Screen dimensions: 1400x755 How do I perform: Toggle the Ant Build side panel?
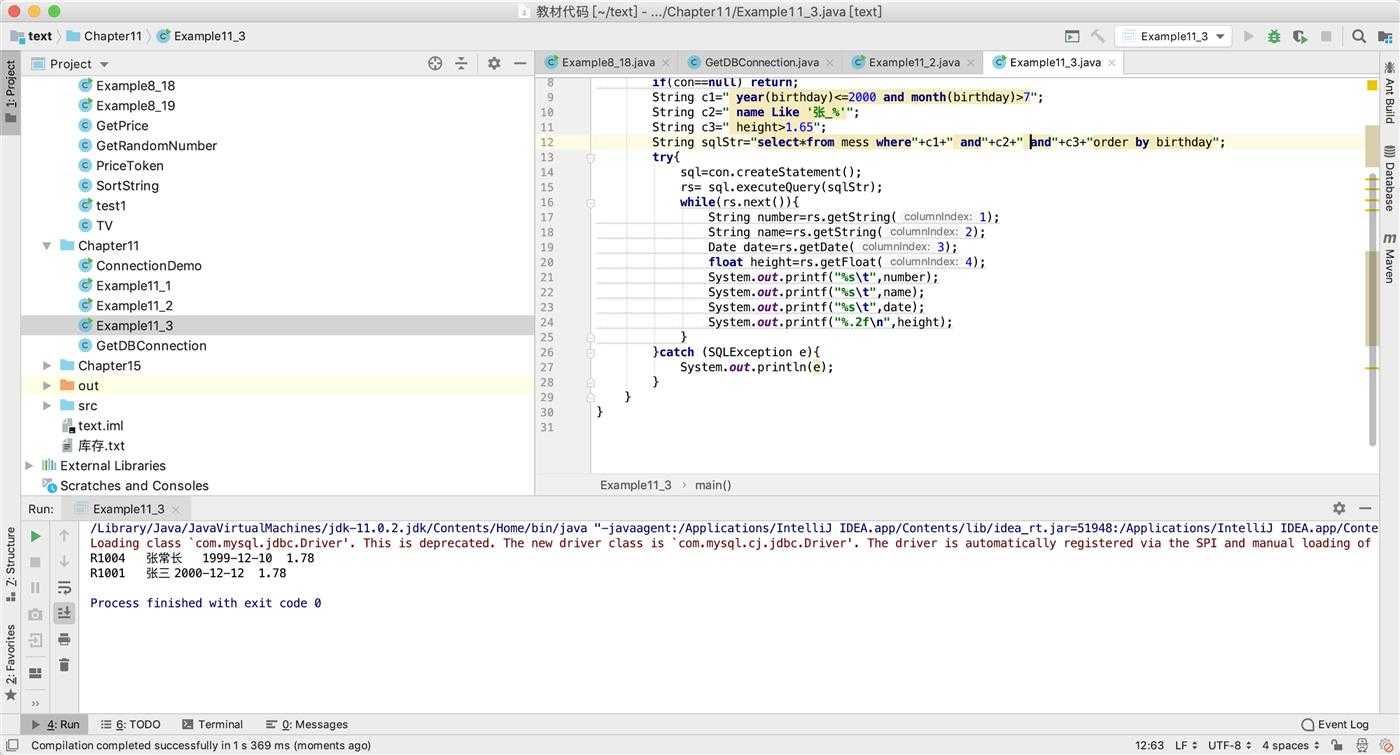(x=1389, y=93)
